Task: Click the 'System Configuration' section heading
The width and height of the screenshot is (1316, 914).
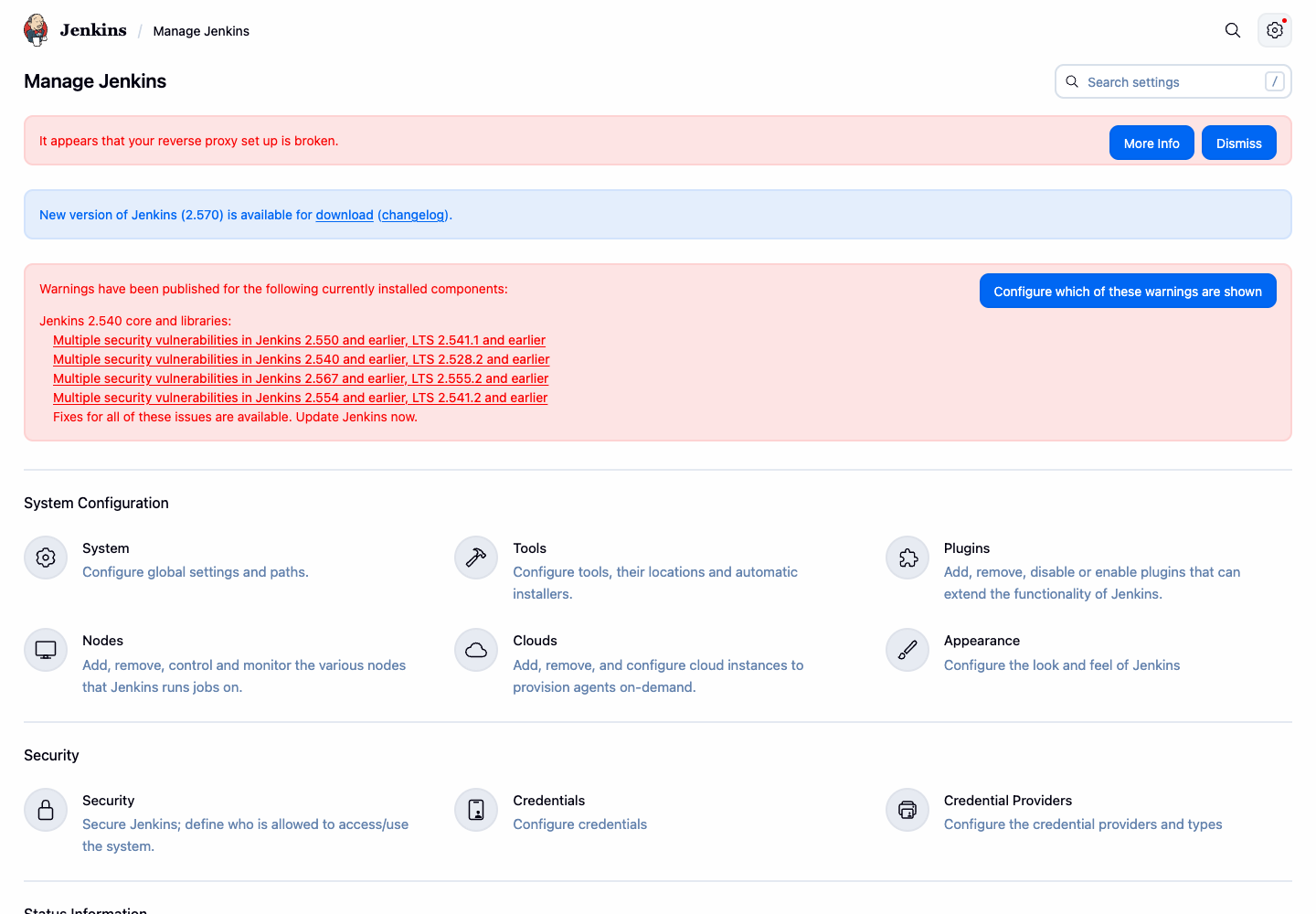Action: coord(96,503)
